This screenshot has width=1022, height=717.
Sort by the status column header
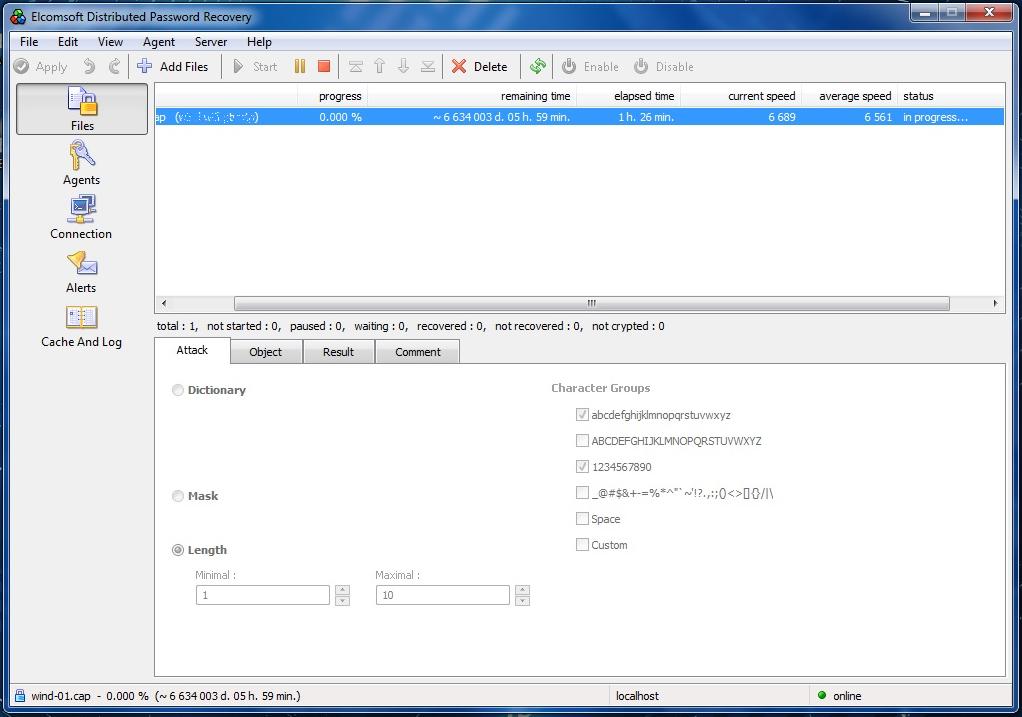click(x=950, y=96)
